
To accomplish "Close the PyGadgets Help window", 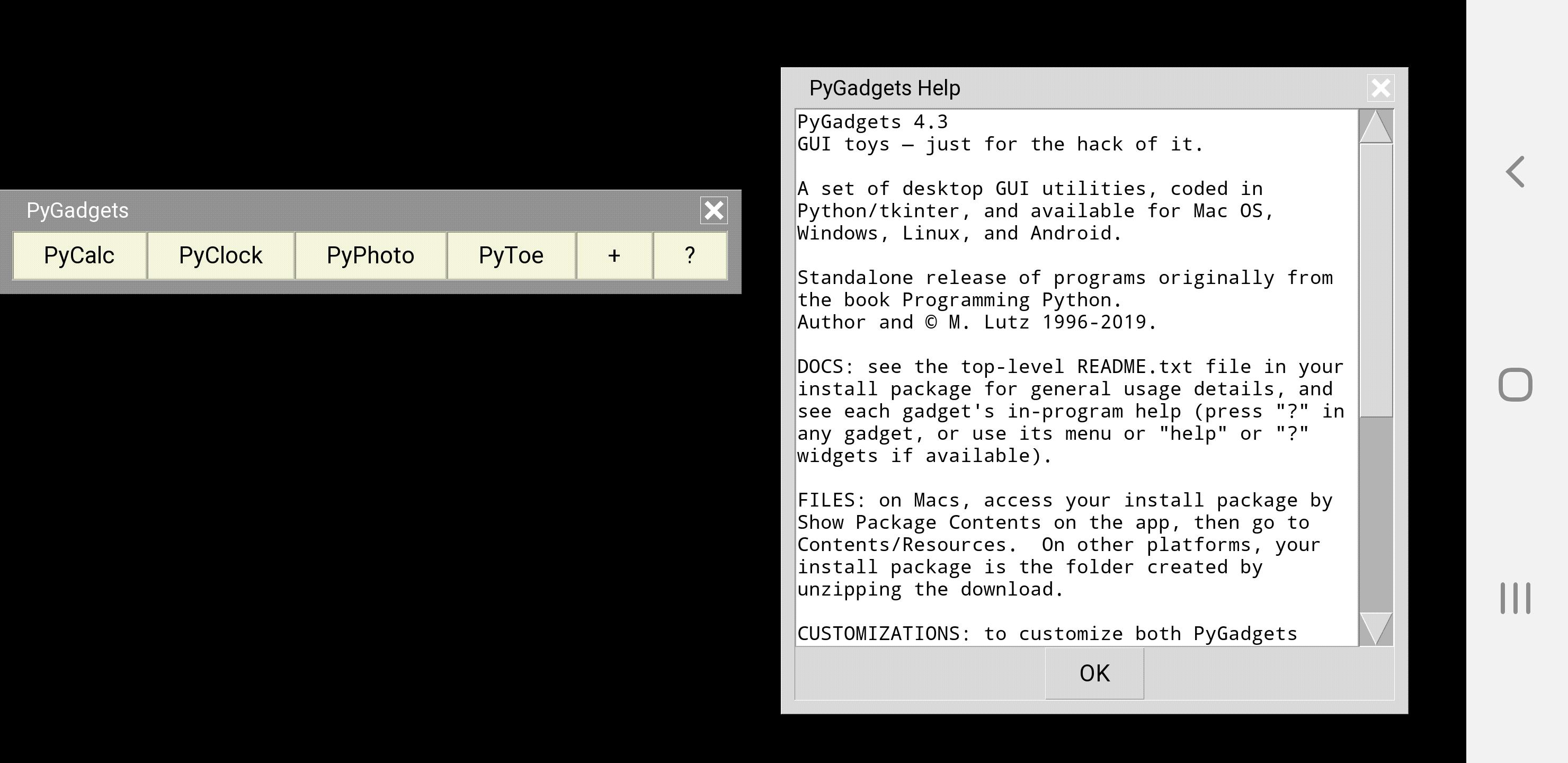I will 1380,88.
